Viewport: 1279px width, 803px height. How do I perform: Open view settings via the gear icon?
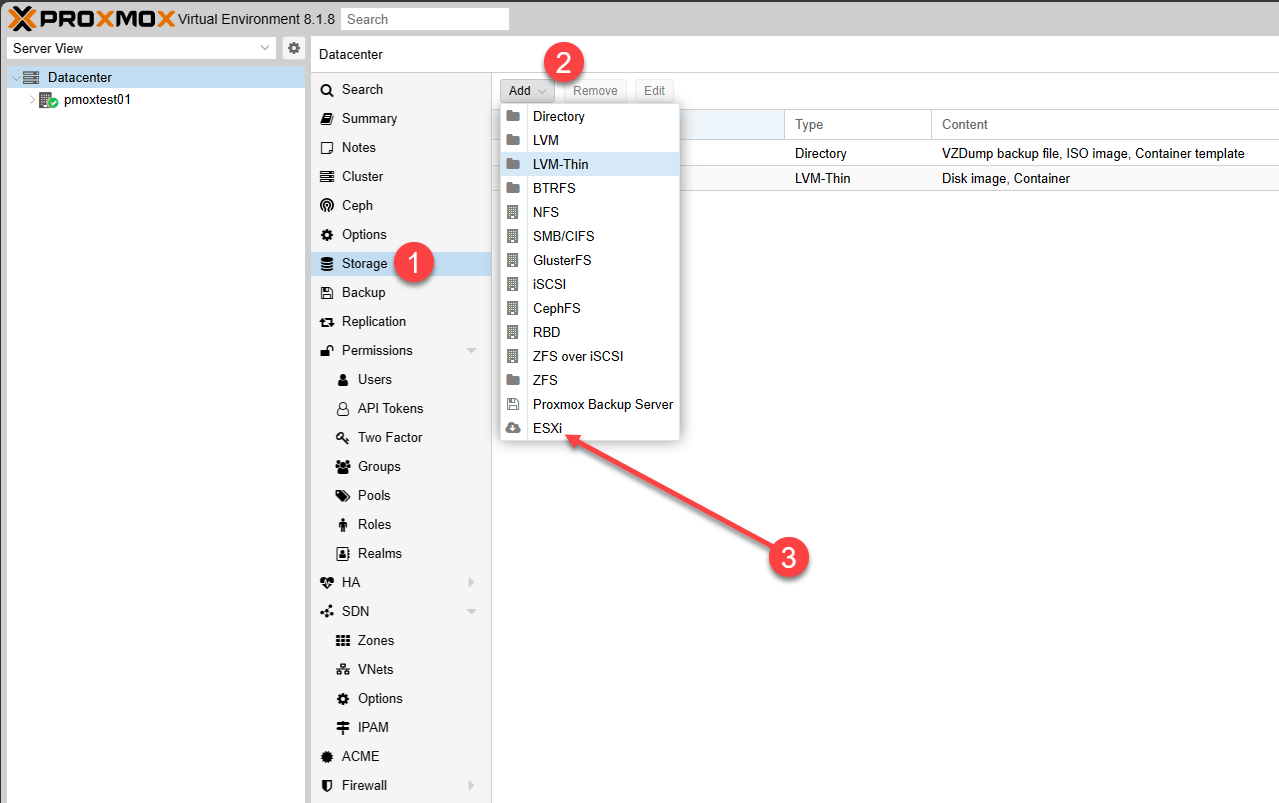[x=293, y=47]
